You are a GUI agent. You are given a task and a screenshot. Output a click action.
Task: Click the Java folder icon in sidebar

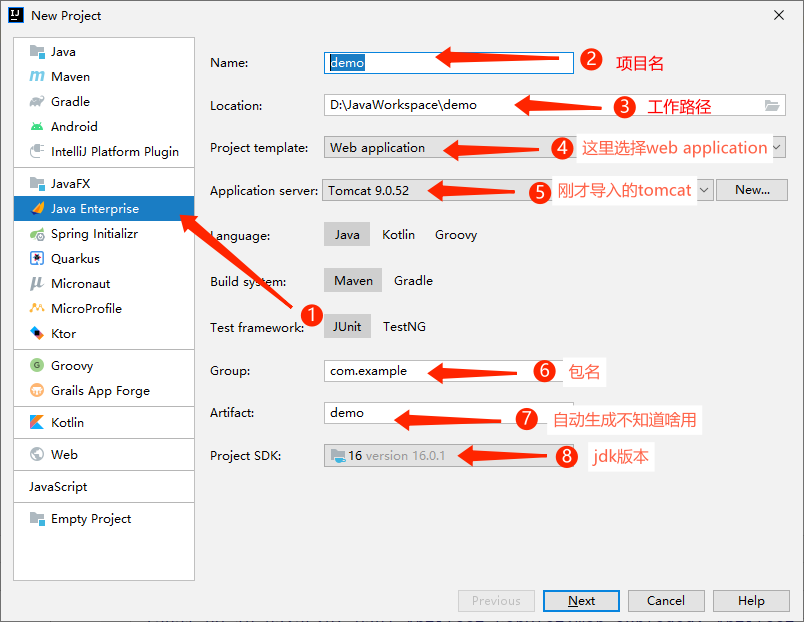[x=37, y=51]
